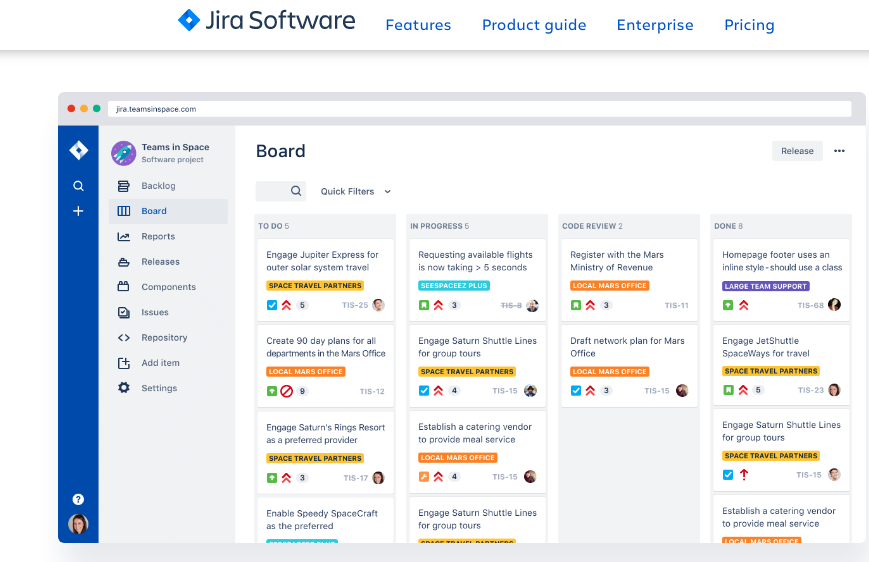Click the Jira Software logo at top

[x=267, y=21]
